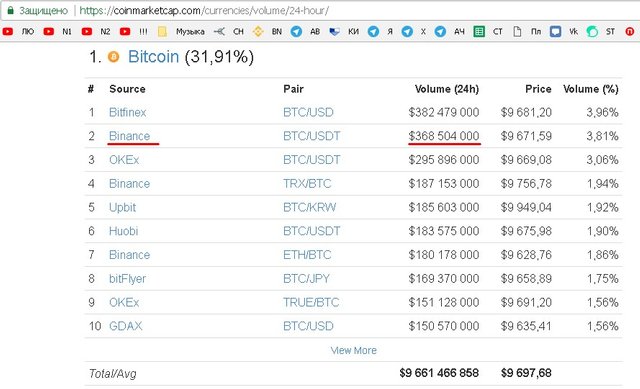
Task: Click the Price column header
Action: coord(538,89)
